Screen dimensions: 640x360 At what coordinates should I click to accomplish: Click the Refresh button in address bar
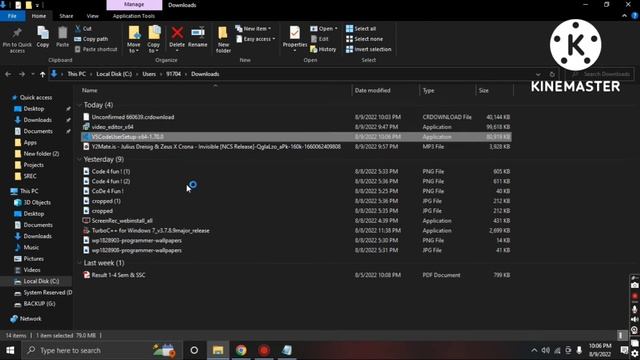552,74
